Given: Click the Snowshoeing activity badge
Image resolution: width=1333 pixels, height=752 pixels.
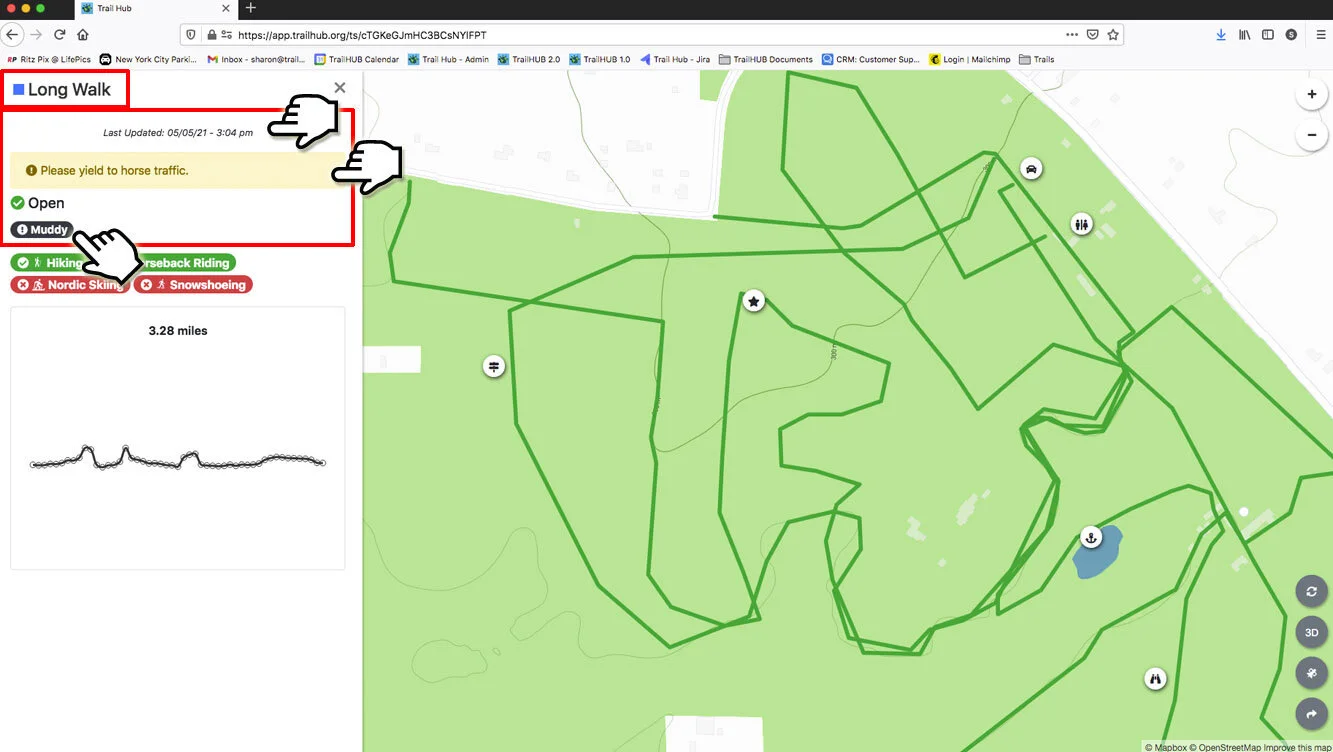Looking at the screenshot, I should (194, 285).
